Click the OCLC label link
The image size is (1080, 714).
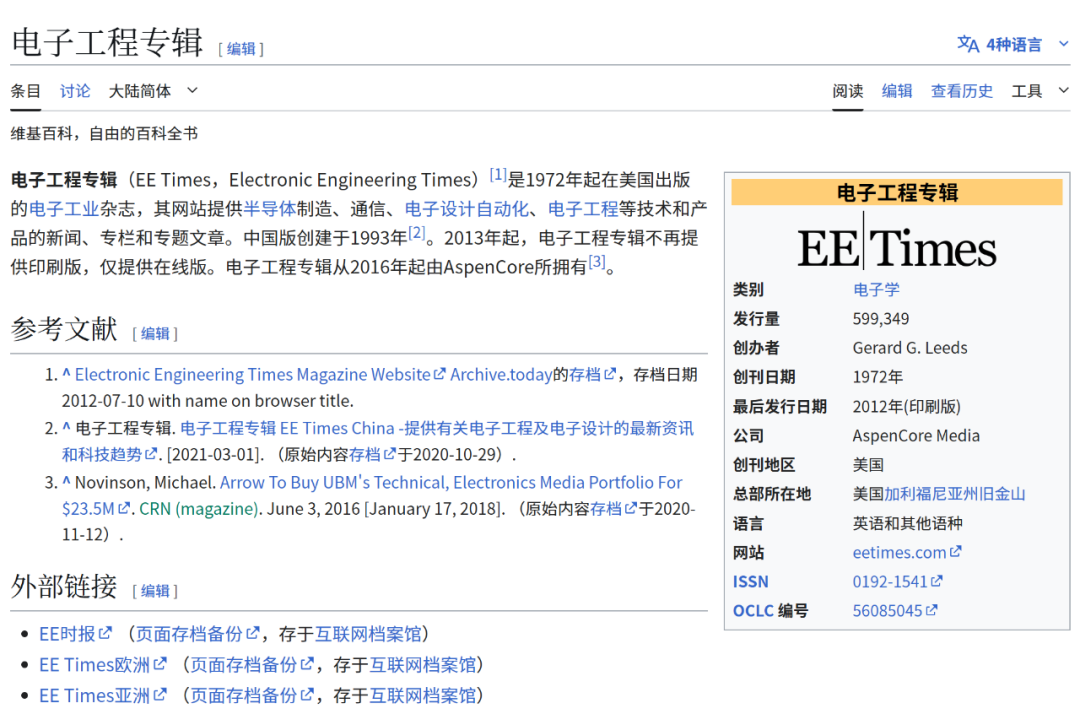753,611
